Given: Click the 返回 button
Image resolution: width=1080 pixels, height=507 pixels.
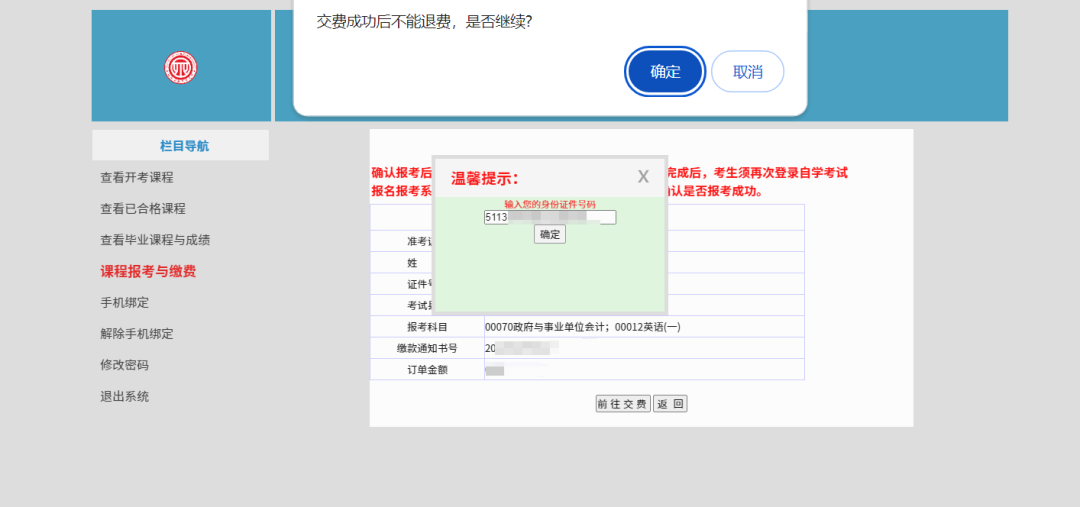Looking at the screenshot, I should tap(670, 404).
